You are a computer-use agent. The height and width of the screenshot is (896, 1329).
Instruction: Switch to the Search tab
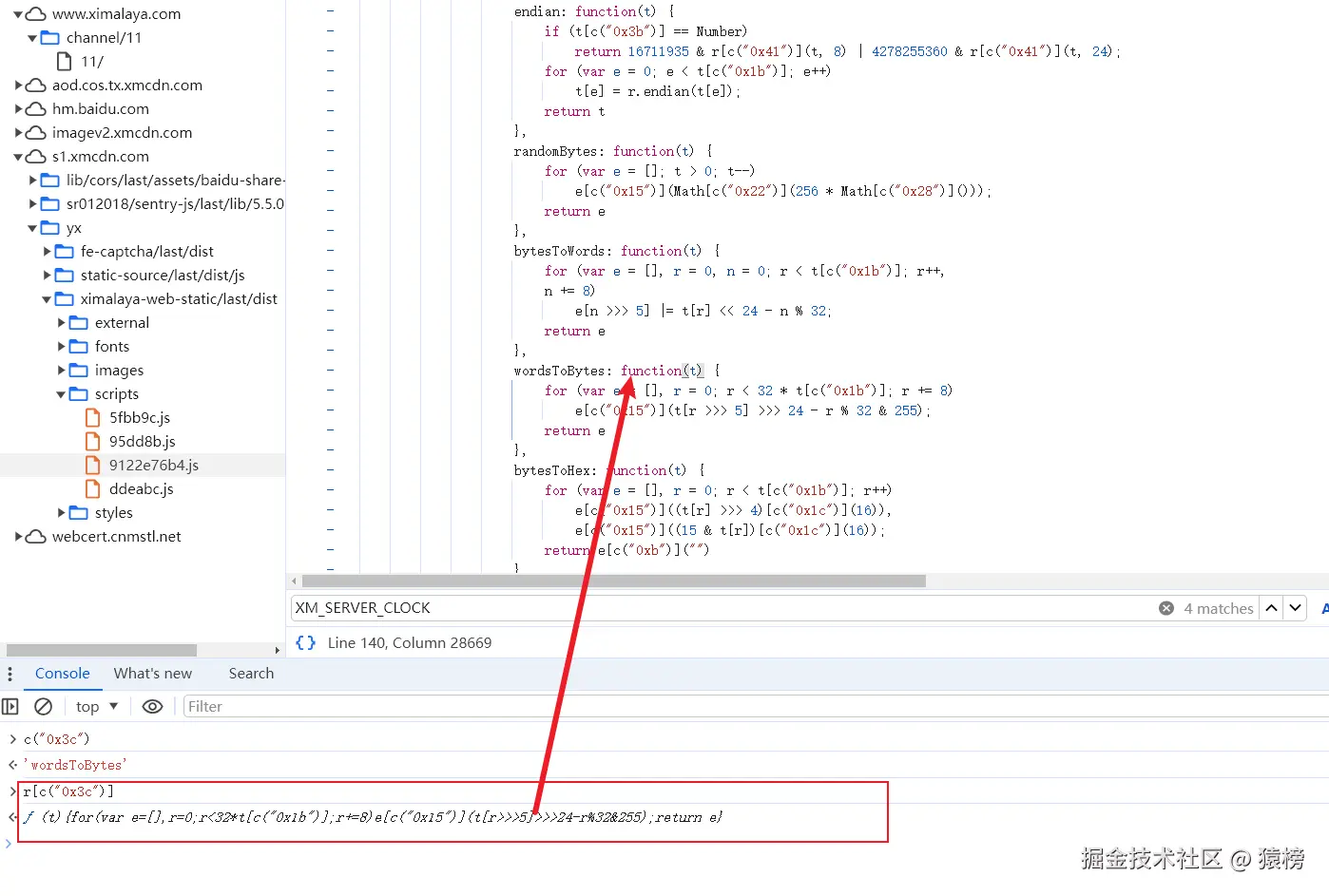[x=251, y=674]
